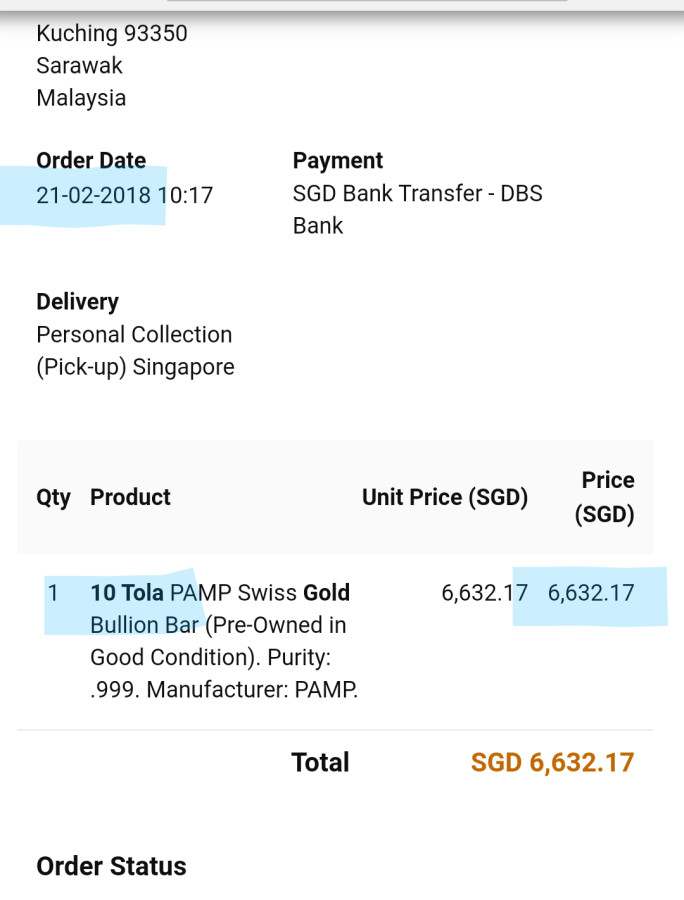Click the Malaysia country text
684x900 pixels.
point(81,98)
